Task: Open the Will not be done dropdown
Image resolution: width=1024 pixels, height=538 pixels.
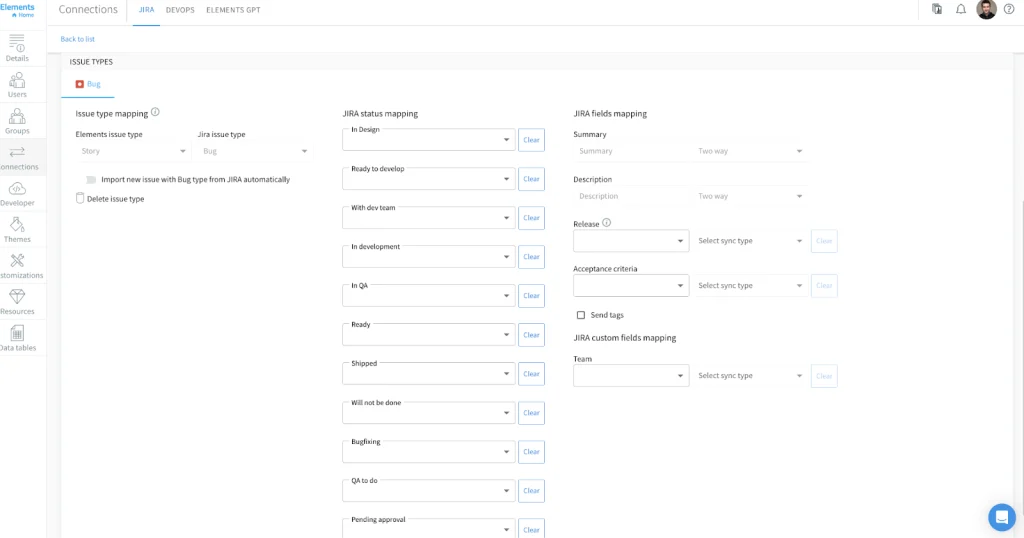Action: click(x=428, y=413)
